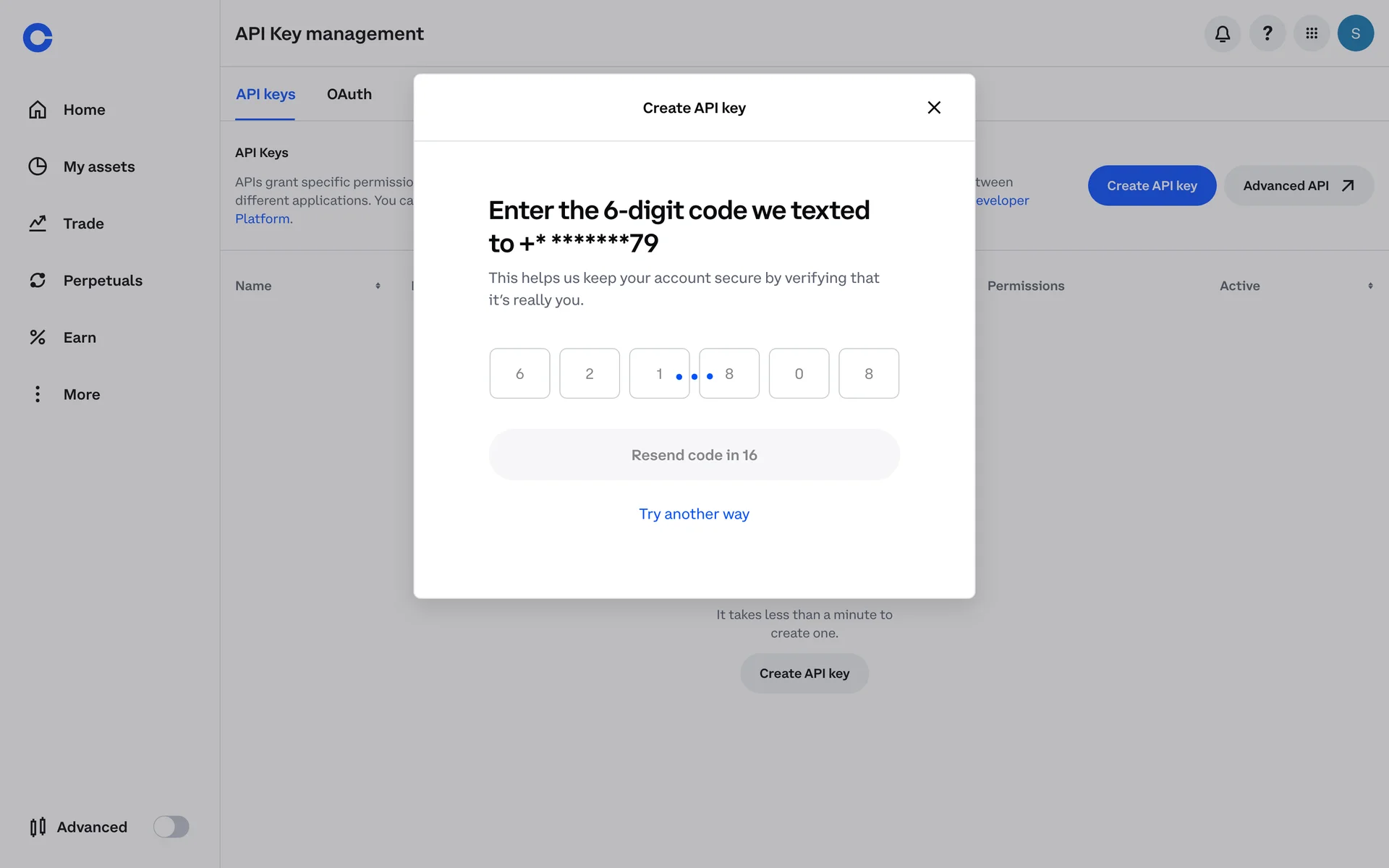Close the Create API key dialog
This screenshot has width=1389, height=868.
pyautogui.click(x=934, y=108)
